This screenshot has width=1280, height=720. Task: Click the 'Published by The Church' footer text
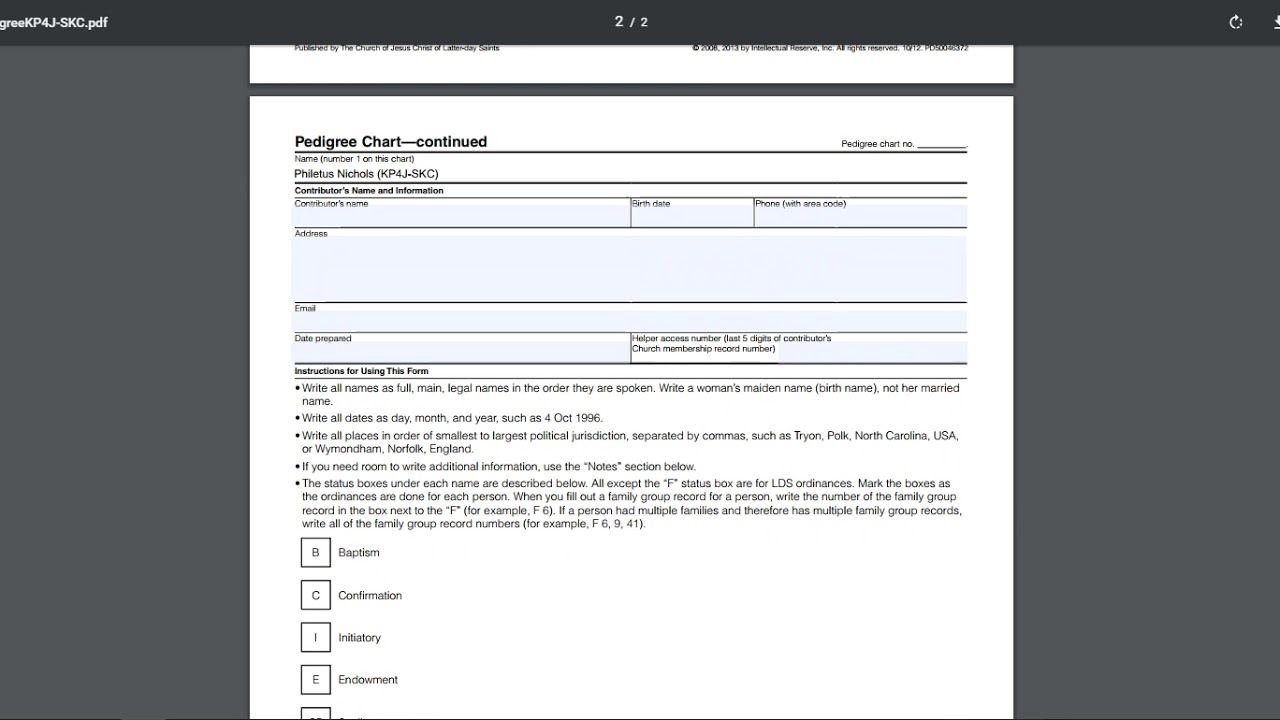pos(397,48)
